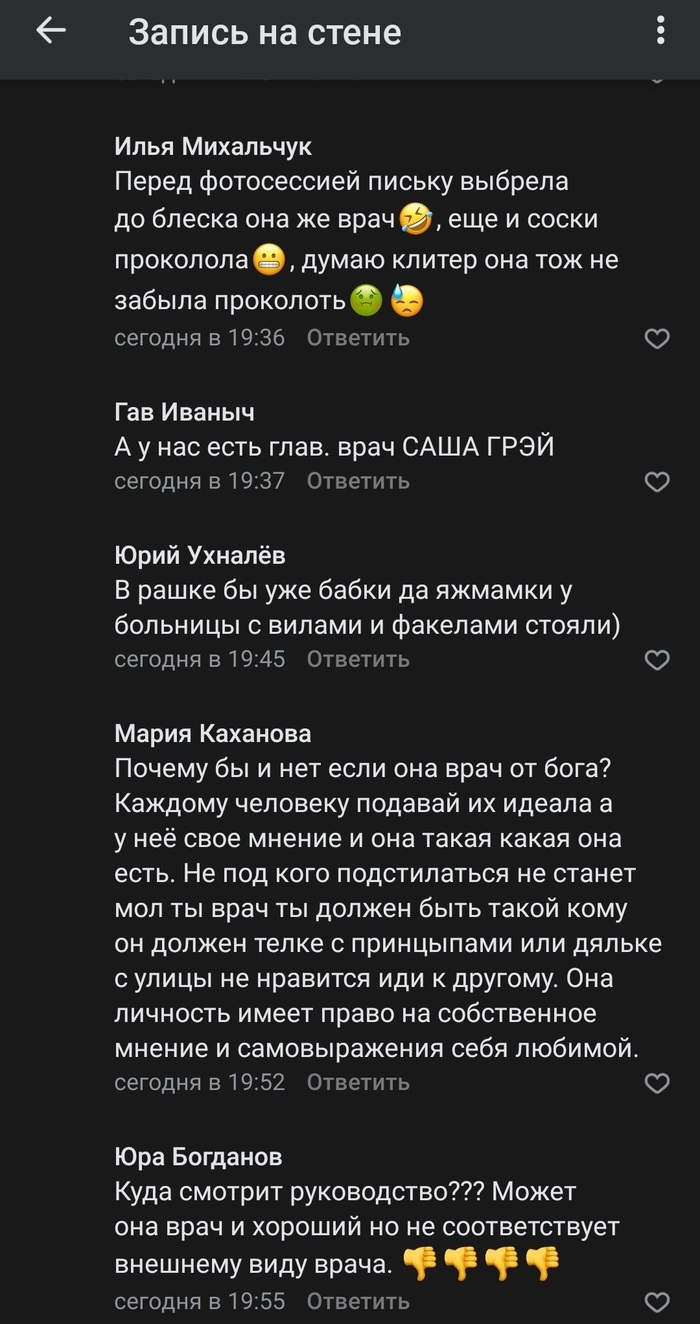Open the three-dot options menu
Screen dimensions: 700x1324
click(660, 31)
